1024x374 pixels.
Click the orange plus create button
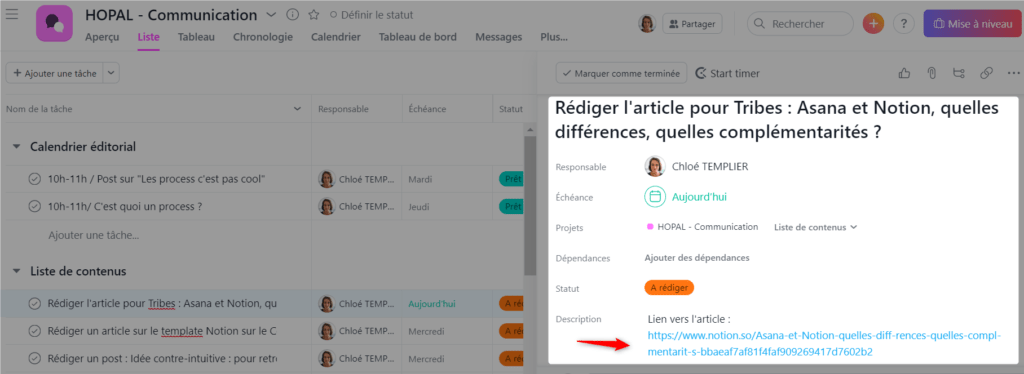(x=873, y=24)
